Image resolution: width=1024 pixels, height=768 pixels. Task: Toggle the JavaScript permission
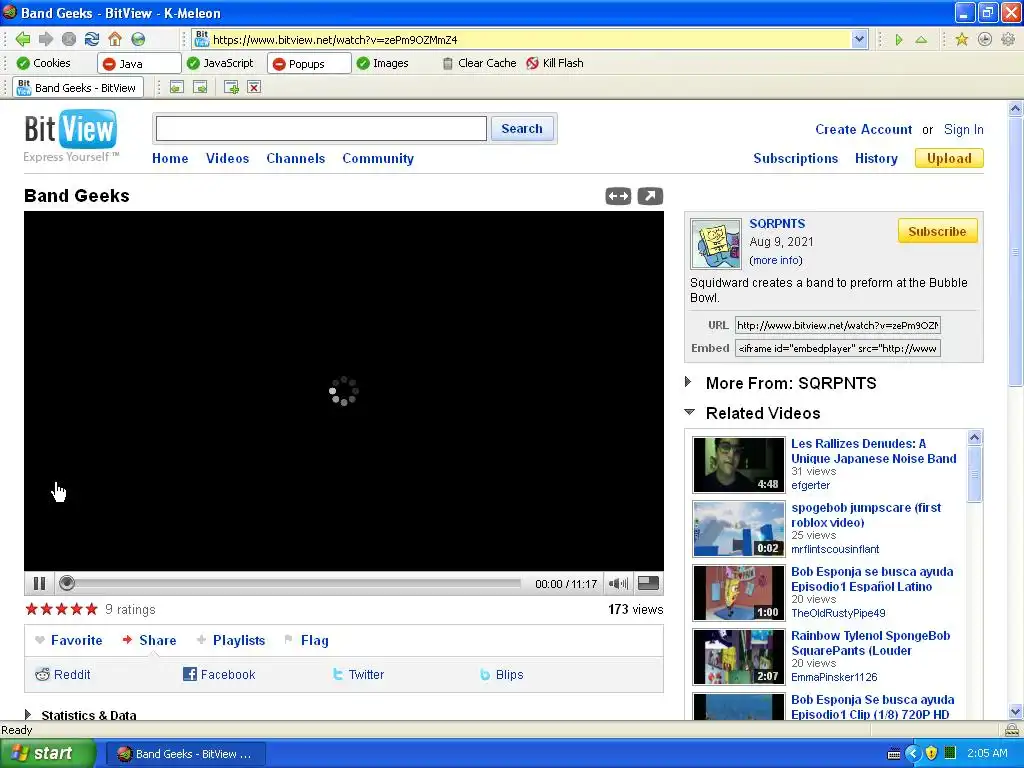tap(220, 63)
